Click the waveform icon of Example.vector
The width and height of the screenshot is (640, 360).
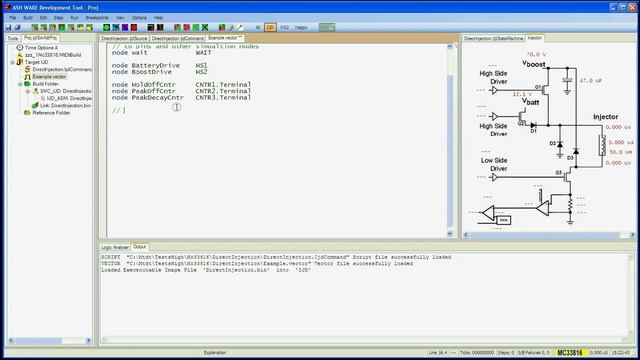(27, 77)
